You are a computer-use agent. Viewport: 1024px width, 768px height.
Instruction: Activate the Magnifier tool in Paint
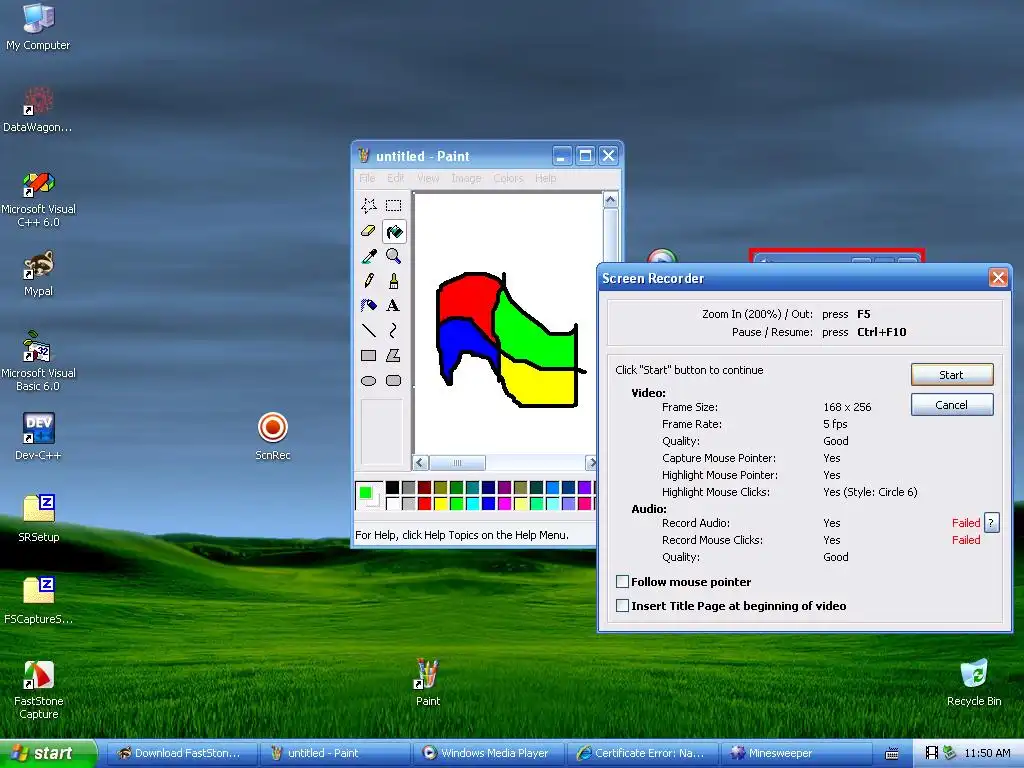tap(393, 256)
